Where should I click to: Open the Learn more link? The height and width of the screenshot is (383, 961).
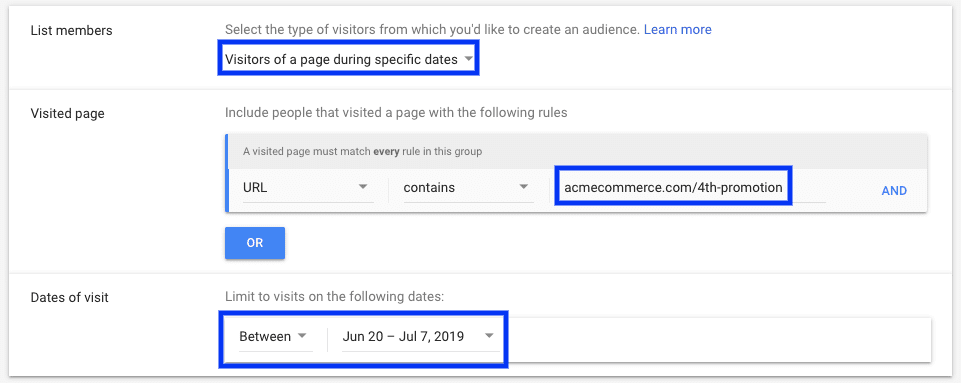pyautogui.click(x=677, y=29)
